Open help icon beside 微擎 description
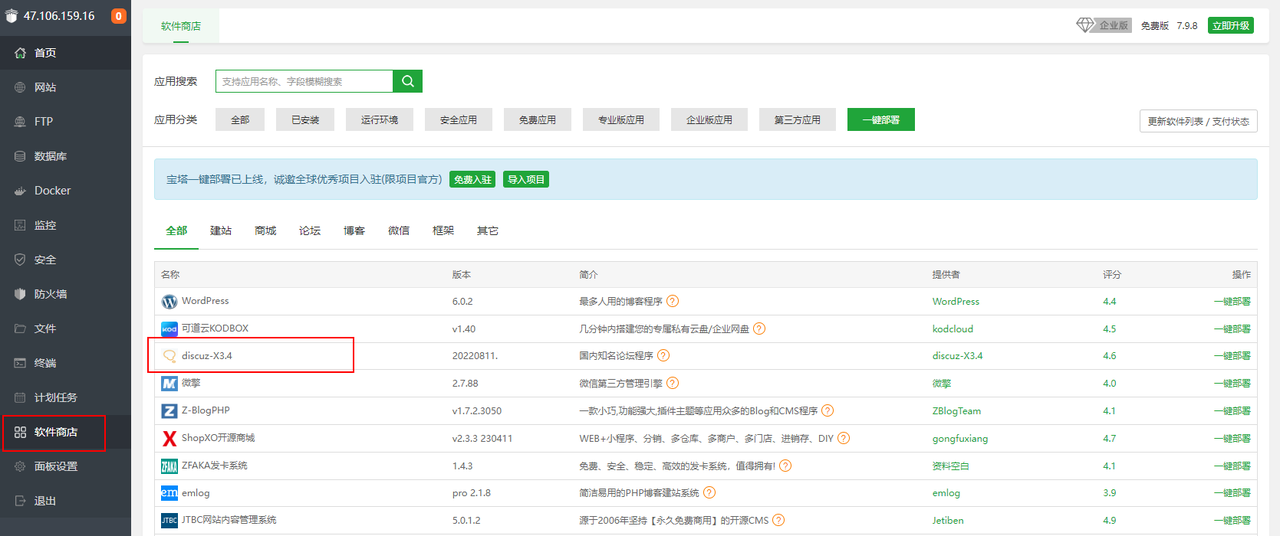1280x536 pixels. coord(673,383)
